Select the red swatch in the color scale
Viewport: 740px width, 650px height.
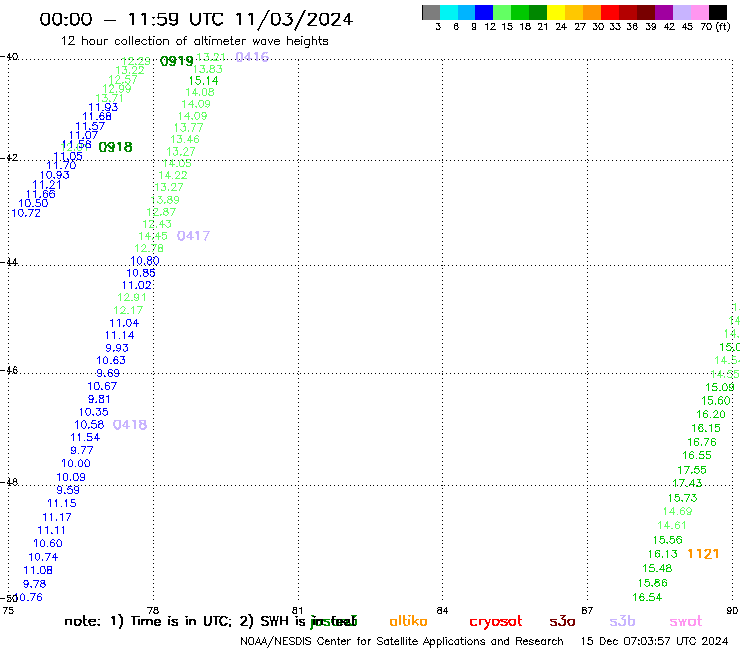(610, 12)
